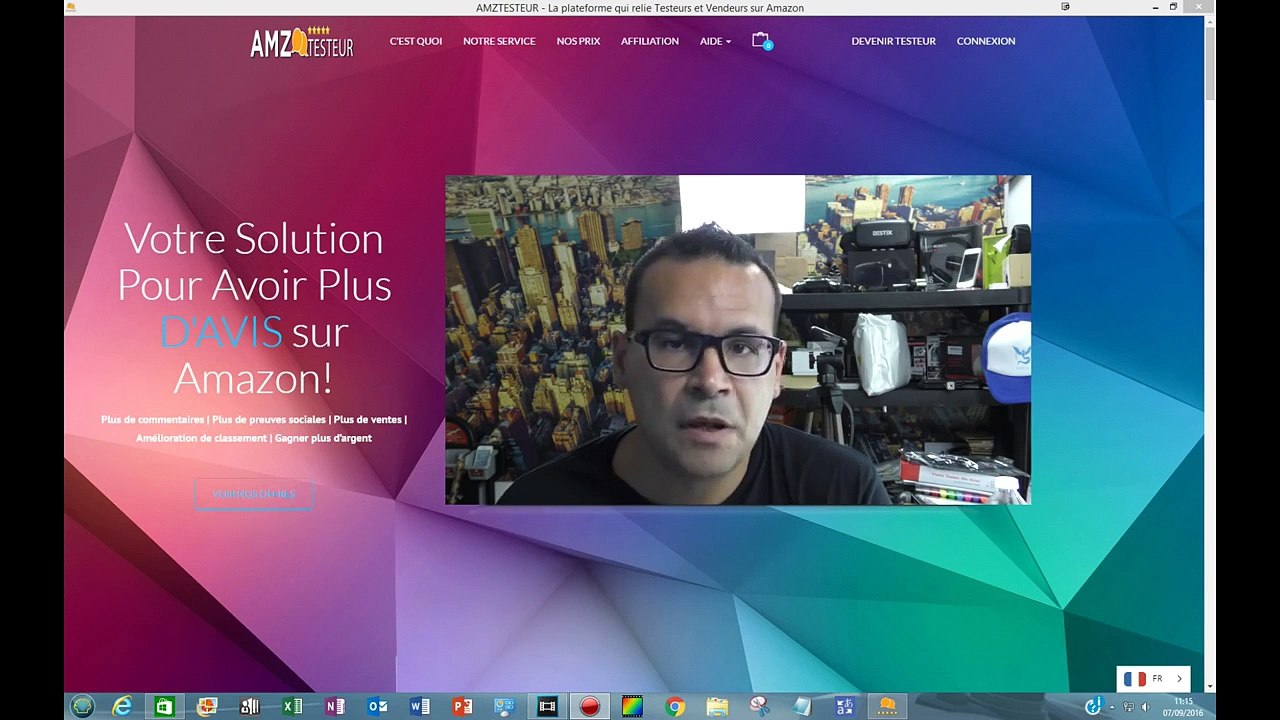1280x720 pixels.
Task: Open Google Chrome from the taskbar
Action: [675, 707]
